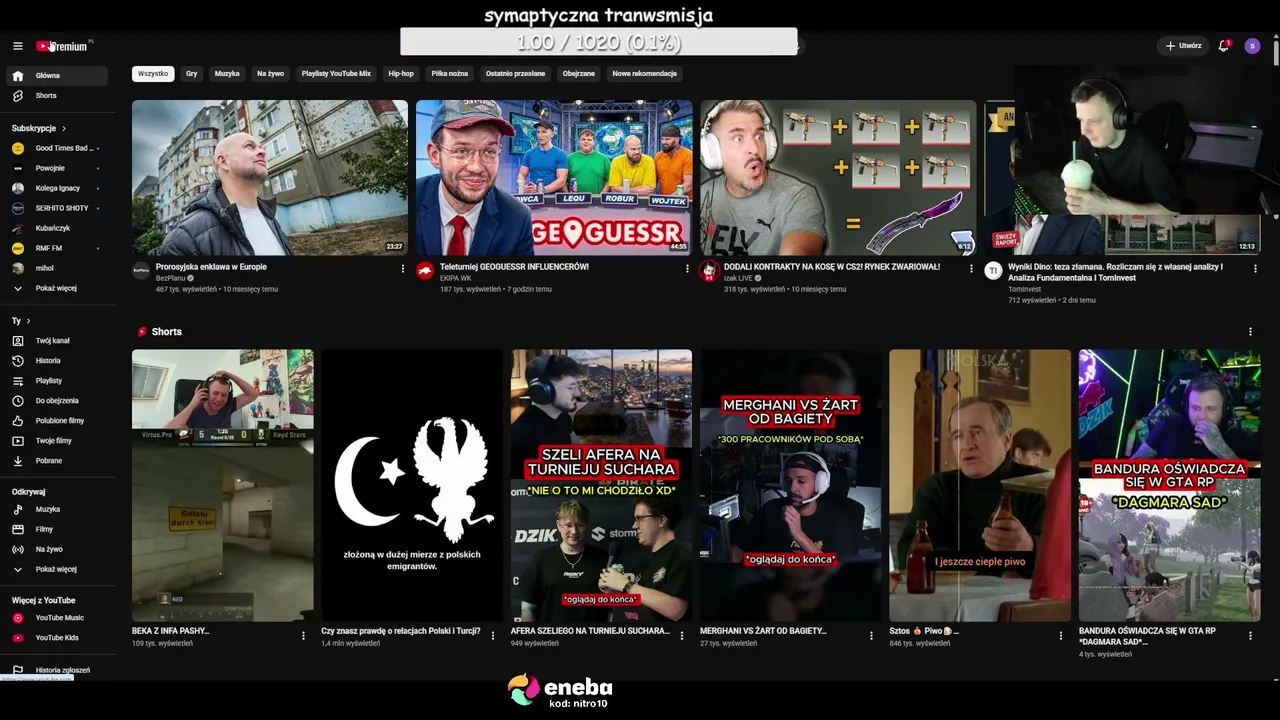The width and height of the screenshot is (1280, 720).
Task: Open Polubione filmy liked videos
Action: (57, 421)
